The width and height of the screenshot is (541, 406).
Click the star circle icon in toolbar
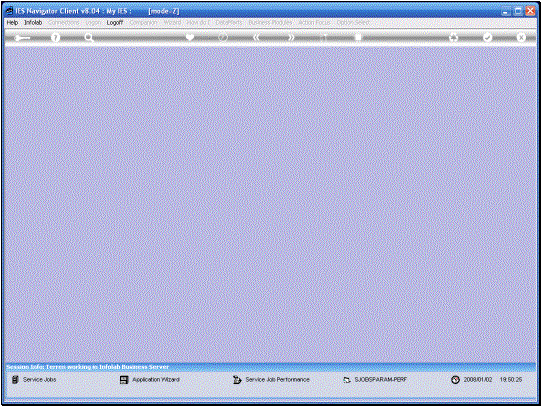tap(453, 37)
